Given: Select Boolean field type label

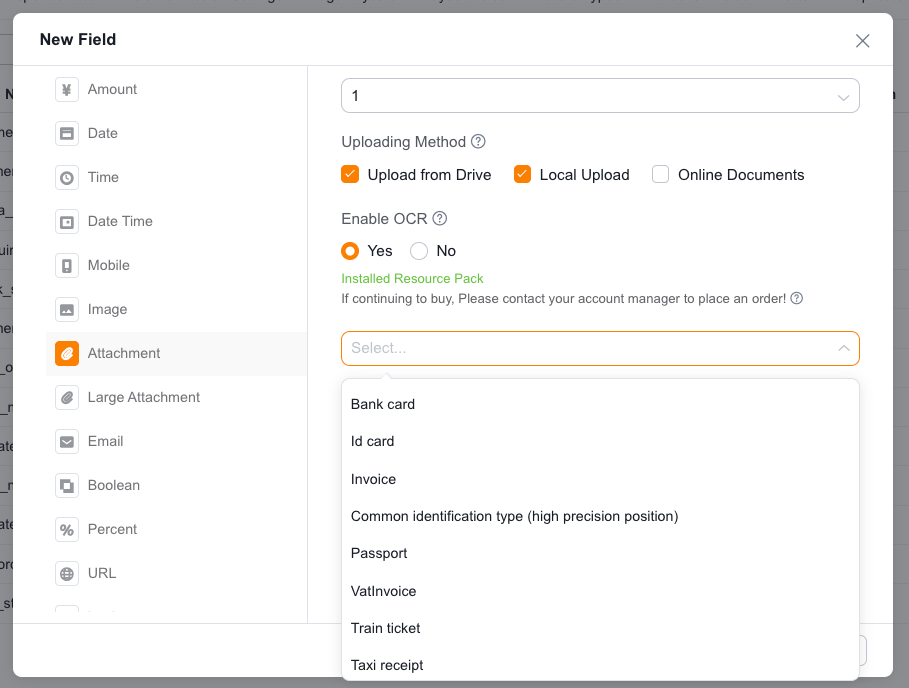Looking at the screenshot, I should 114,486.
